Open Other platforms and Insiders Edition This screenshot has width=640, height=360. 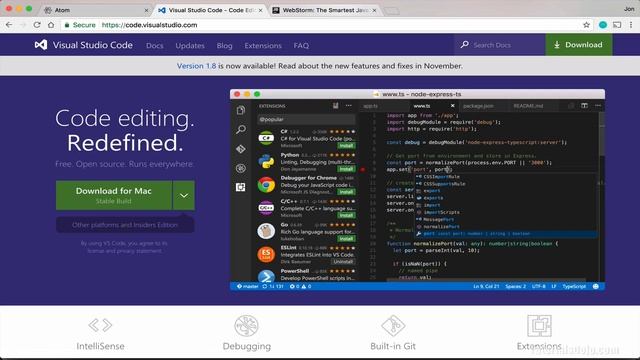(125, 224)
